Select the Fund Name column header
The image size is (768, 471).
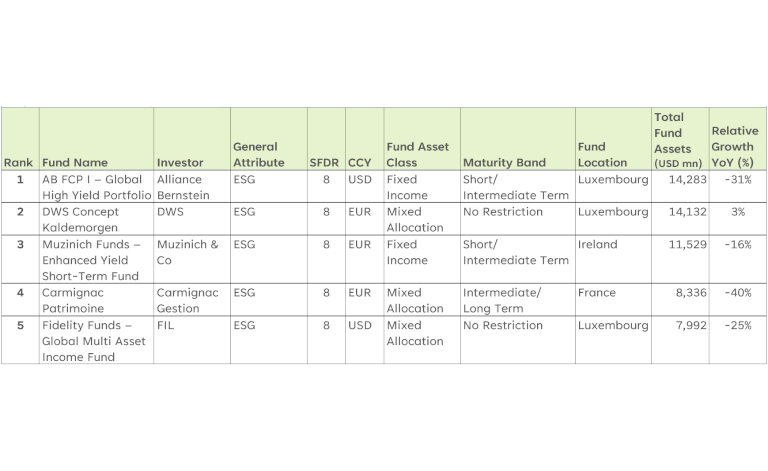(75, 162)
